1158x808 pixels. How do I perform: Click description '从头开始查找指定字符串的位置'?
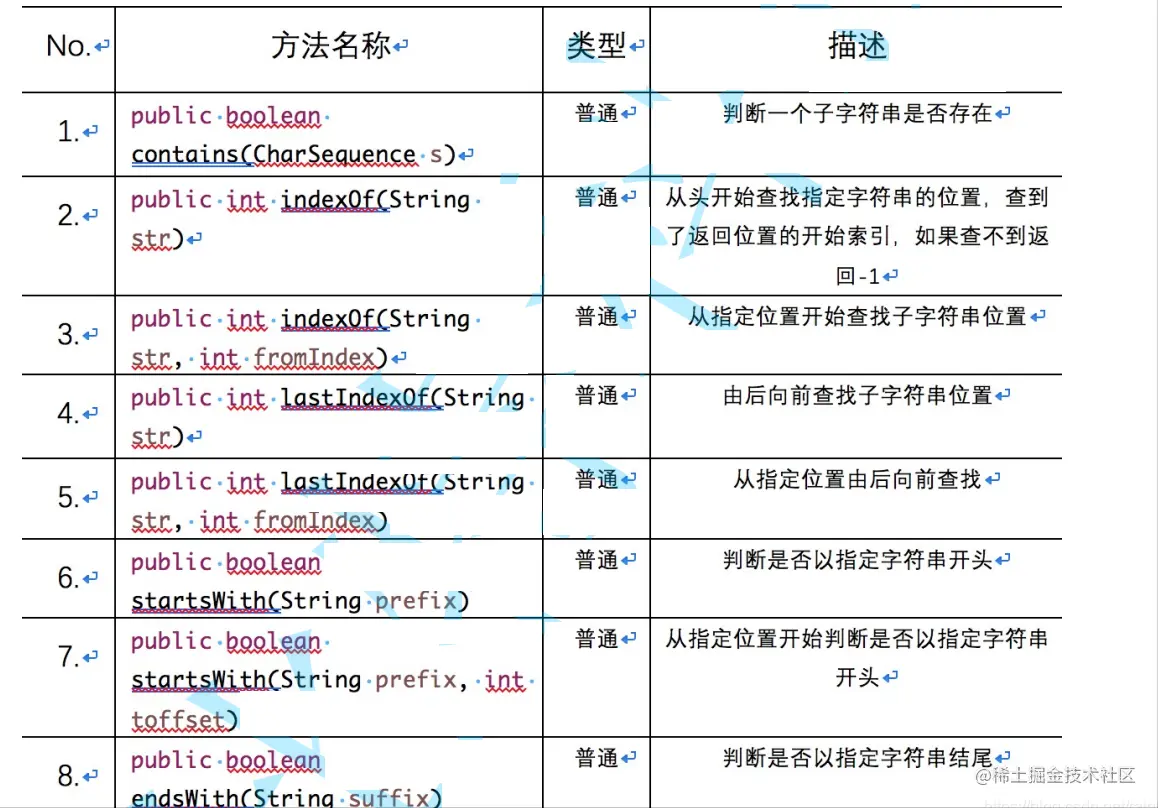[823, 197]
